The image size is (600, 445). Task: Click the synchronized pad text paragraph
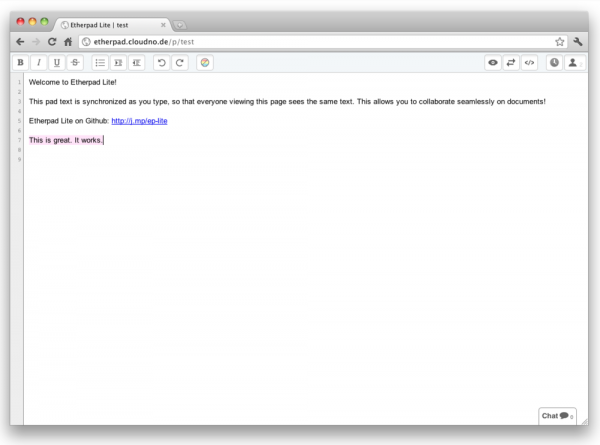[x=287, y=101]
